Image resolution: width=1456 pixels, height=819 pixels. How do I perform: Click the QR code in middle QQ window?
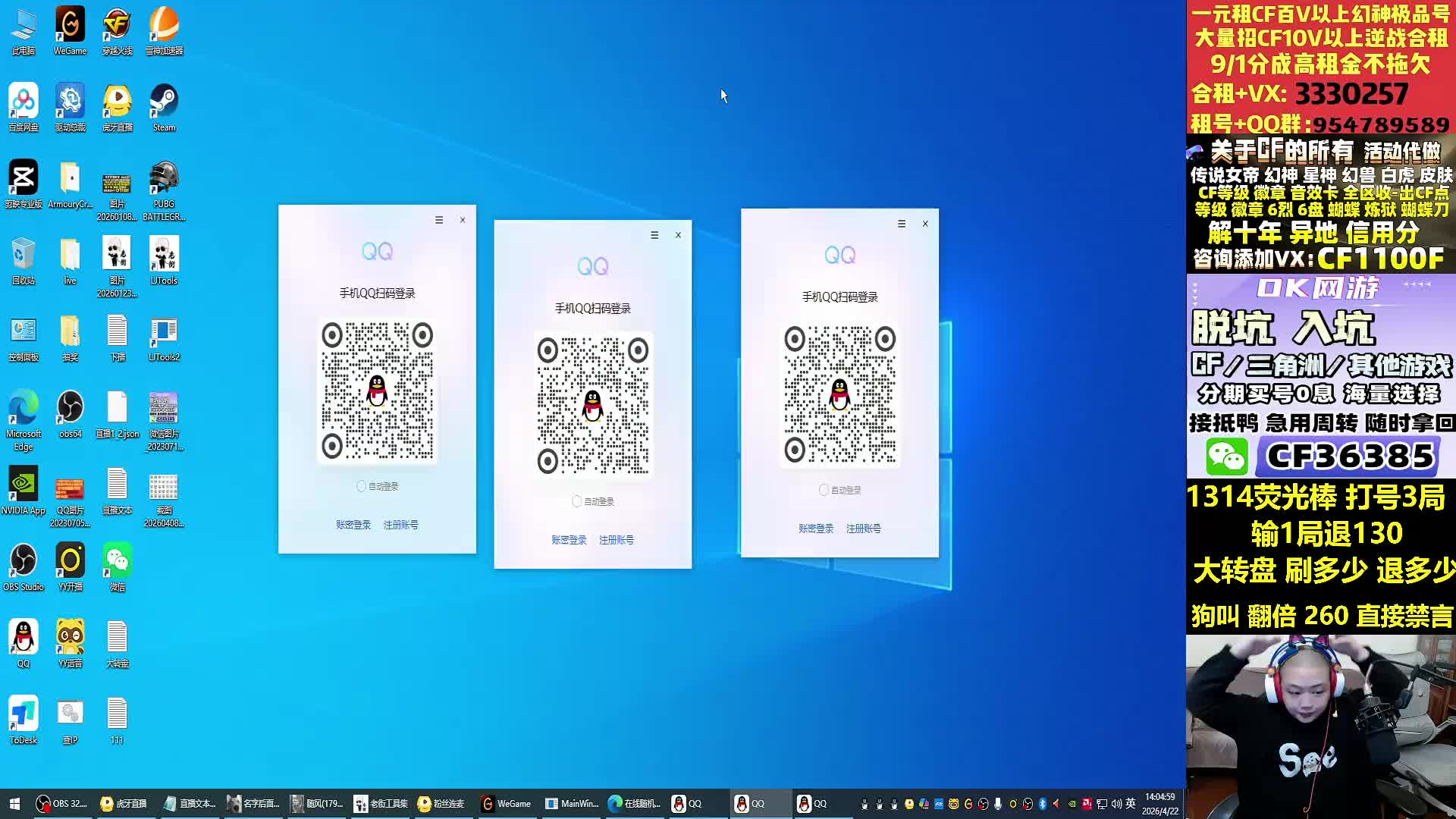(593, 405)
